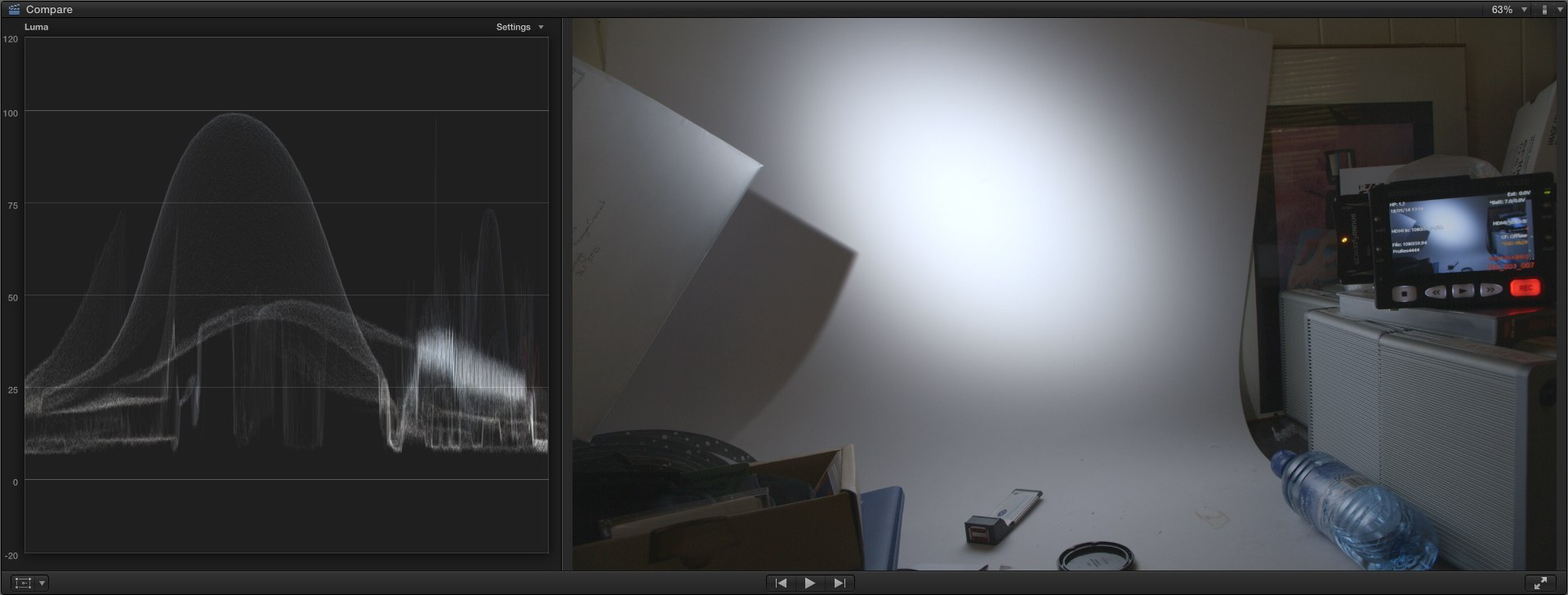Click the 100 mark on the luma scale

click(11, 113)
